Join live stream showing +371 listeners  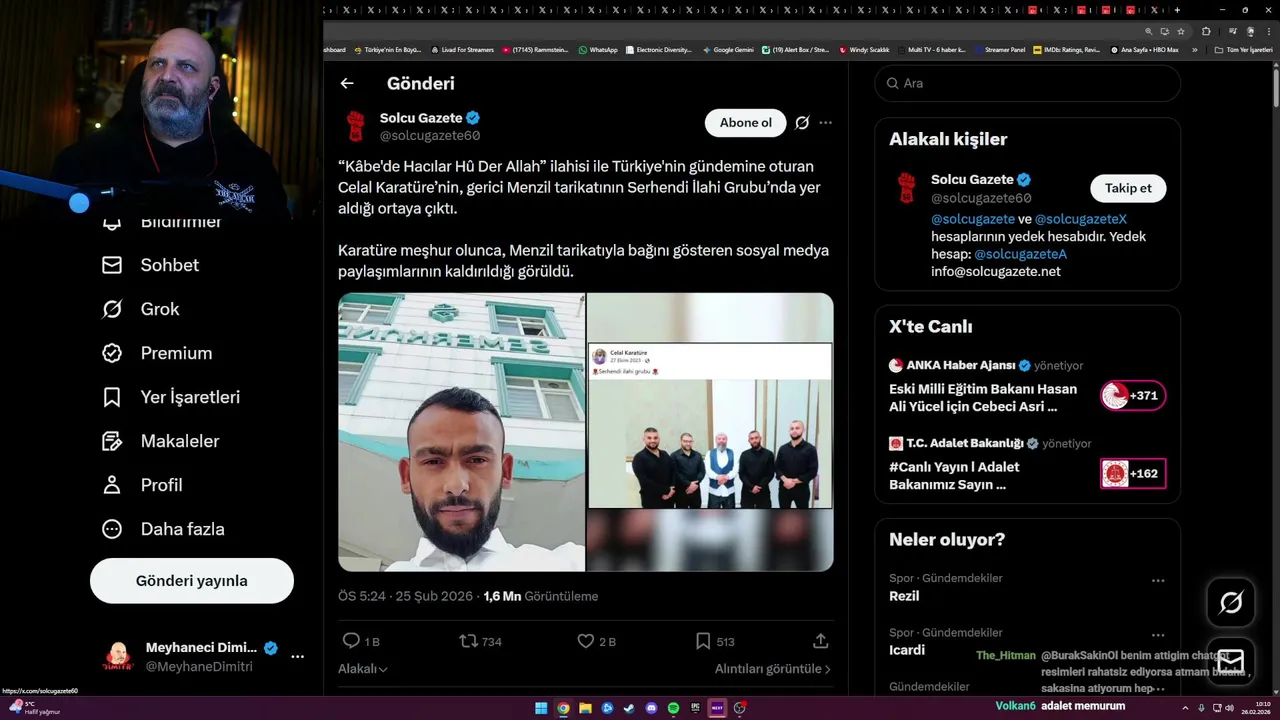pos(1133,396)
